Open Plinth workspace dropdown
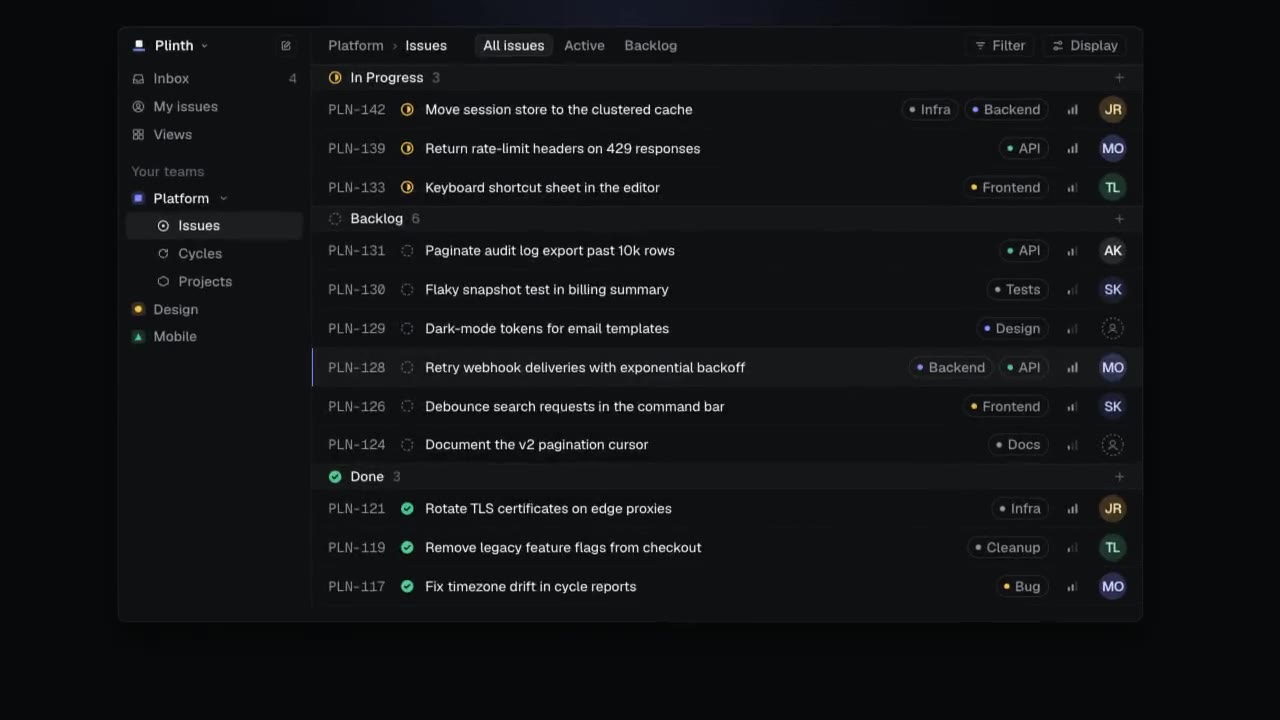1280x720 pixels. coord(170,46)
